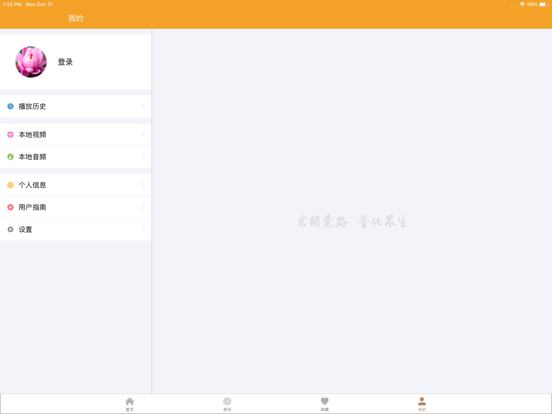Expand the 用户指南 row chevron
552x414 pixels.
point(143,207)
